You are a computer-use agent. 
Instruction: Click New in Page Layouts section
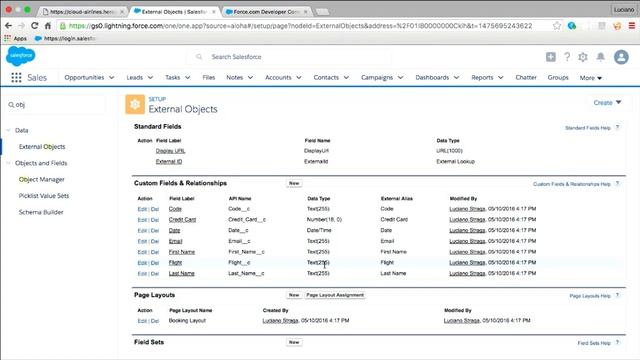[x=294, y=295]
